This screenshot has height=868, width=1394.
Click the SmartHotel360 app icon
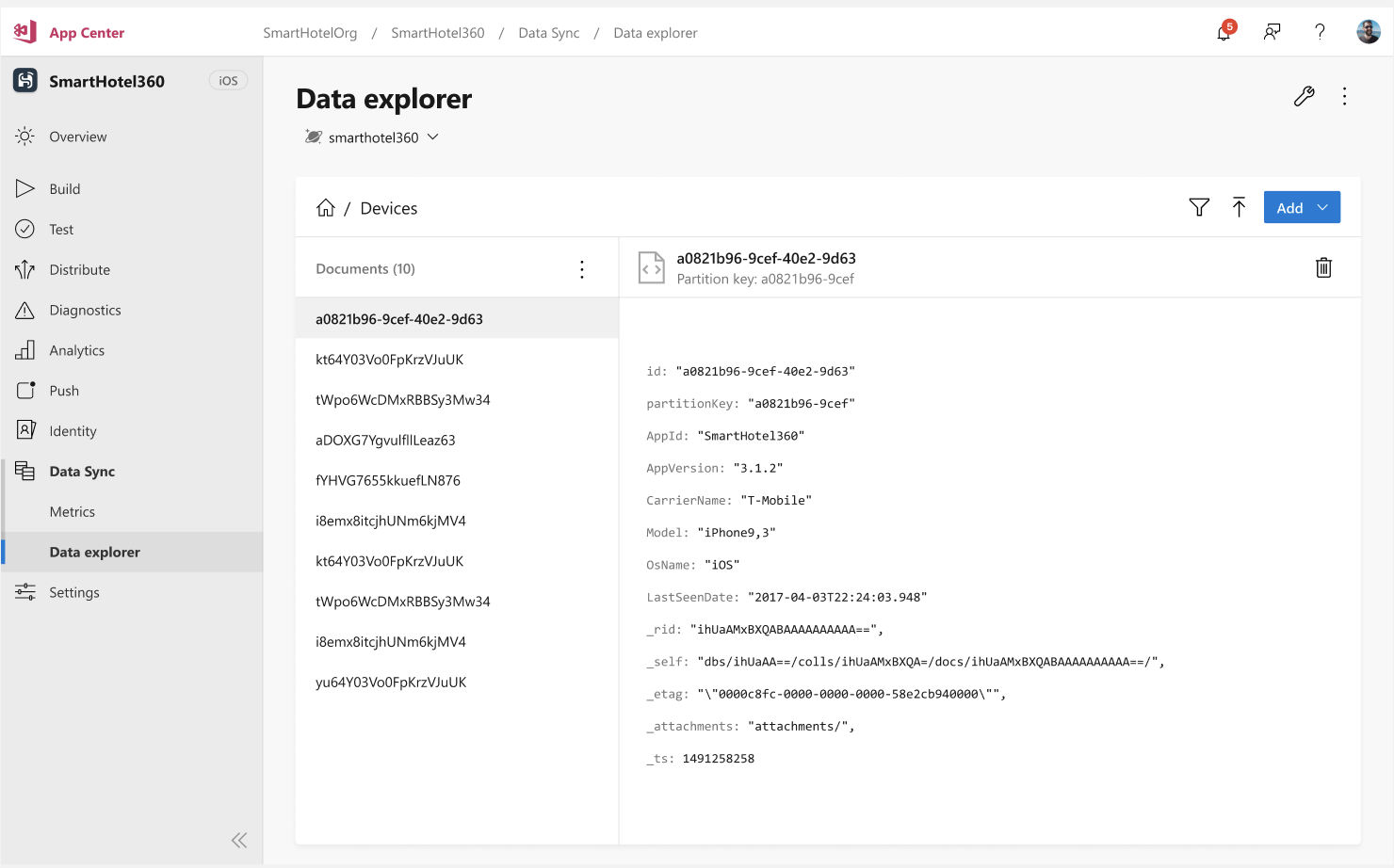[x=25, y=81]
